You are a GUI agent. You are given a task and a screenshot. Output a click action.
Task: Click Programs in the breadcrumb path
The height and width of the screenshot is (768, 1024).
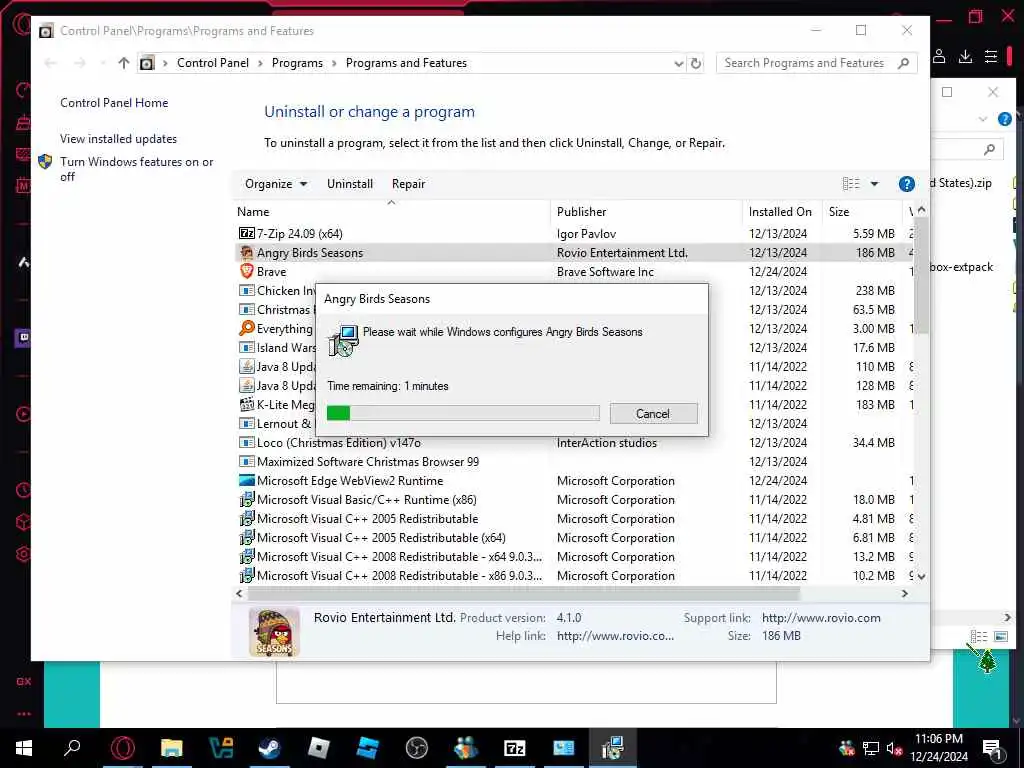coord(297,63)
